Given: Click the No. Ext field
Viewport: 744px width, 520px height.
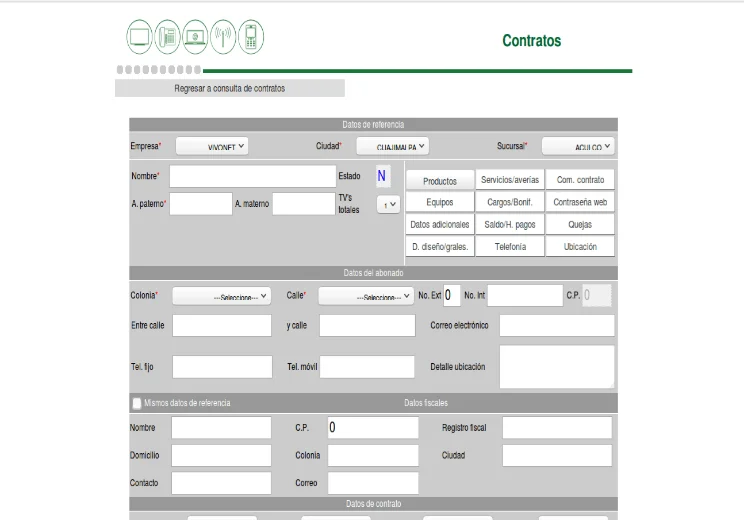Looking at the screenshot, I should tap(452, 296).
